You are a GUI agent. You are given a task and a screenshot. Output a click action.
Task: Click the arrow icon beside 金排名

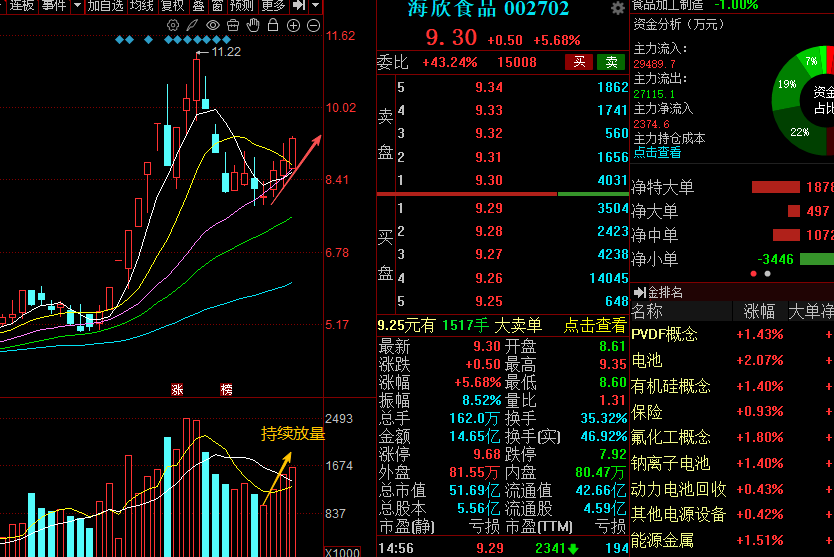tap(640, 292)
